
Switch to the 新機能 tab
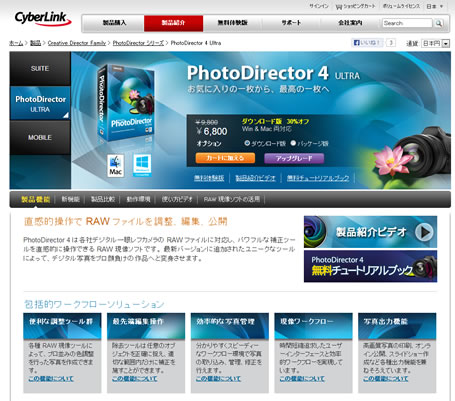(70, 199)
